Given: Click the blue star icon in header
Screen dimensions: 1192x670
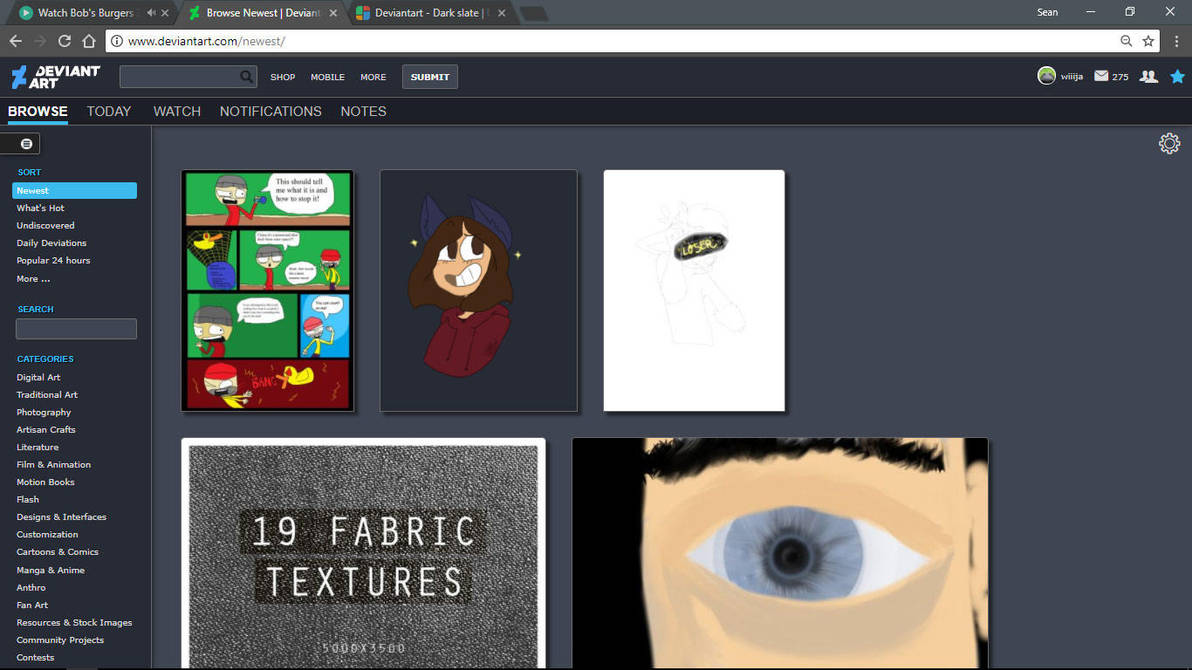Looking at the screenshot, I should (1177, 76).
